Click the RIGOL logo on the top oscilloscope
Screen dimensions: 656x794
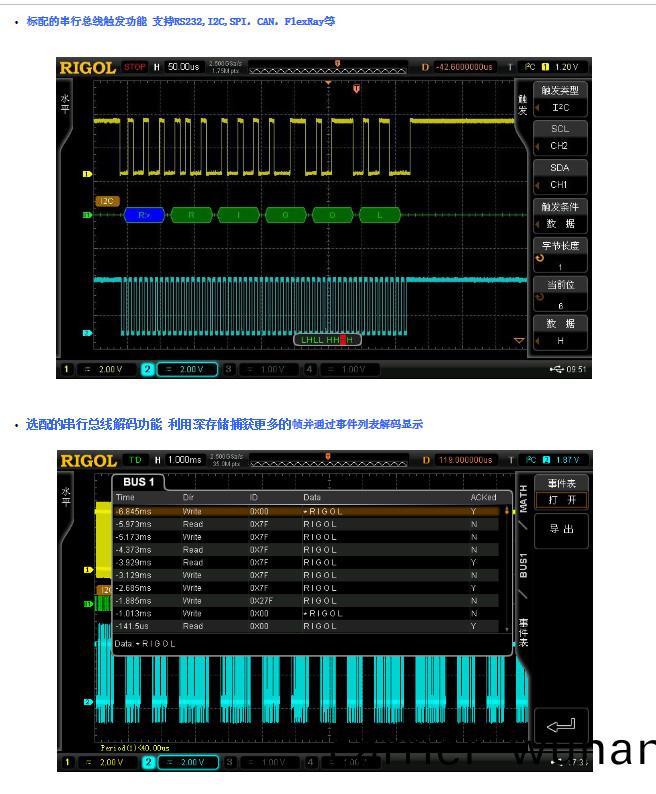[x=88, y=67]
